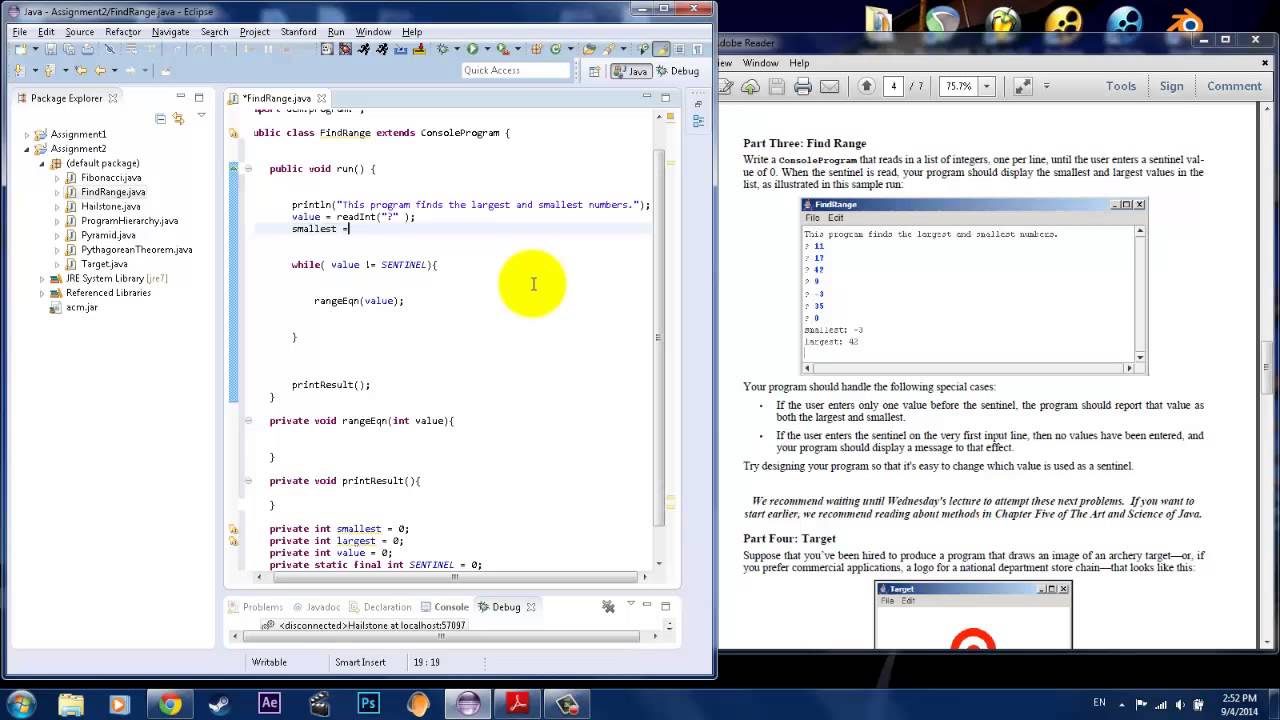
Task: Switch to the Problems tab
Action: tap(256, 607)
